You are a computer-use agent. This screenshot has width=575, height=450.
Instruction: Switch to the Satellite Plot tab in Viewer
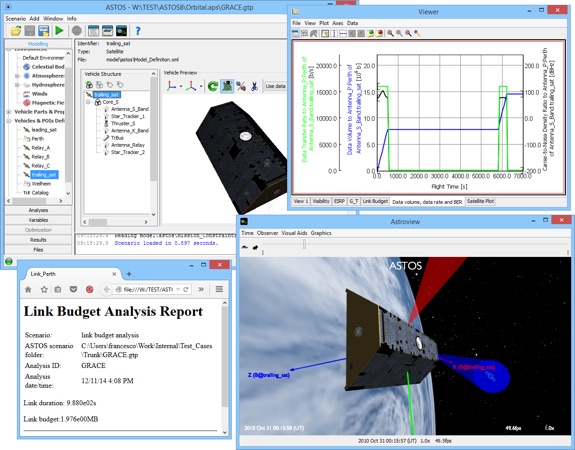click(x=480, y=201)
